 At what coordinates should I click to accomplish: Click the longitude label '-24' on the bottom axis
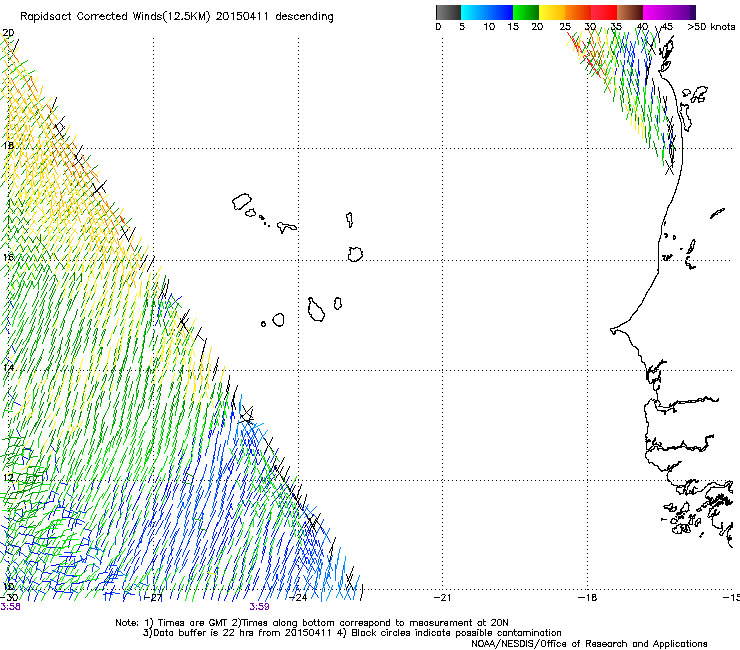tap(298, 598)
